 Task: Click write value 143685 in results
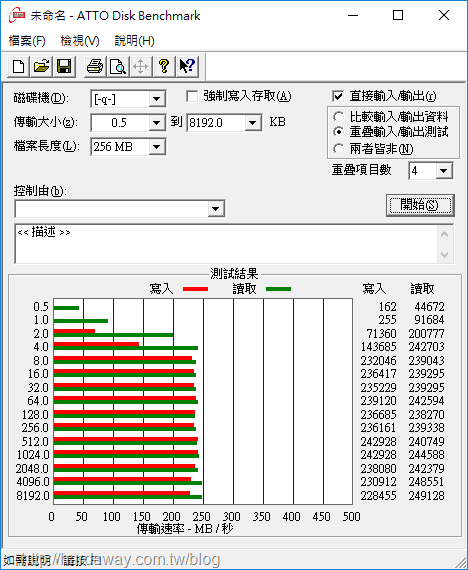coord(379,347)
